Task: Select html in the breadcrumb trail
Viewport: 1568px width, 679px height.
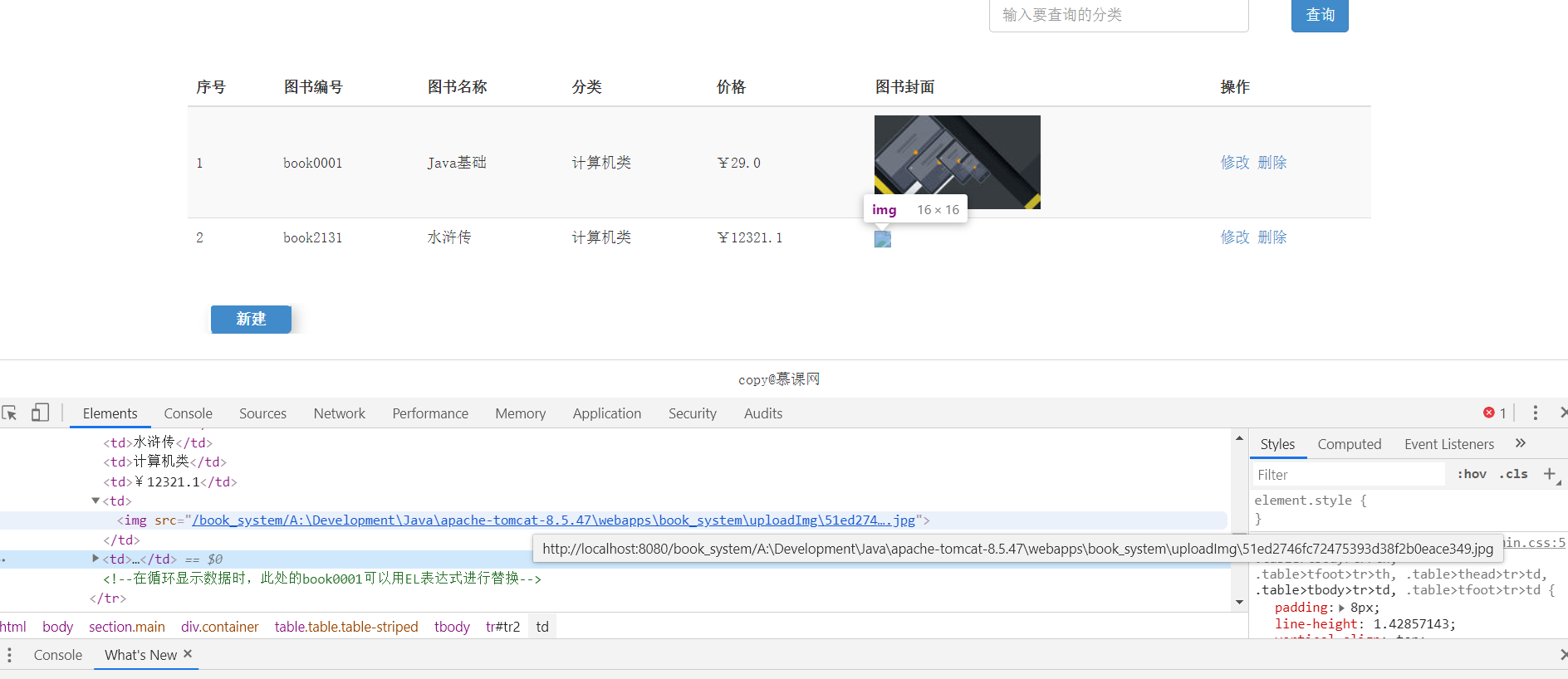Action: tap(12, 627)
